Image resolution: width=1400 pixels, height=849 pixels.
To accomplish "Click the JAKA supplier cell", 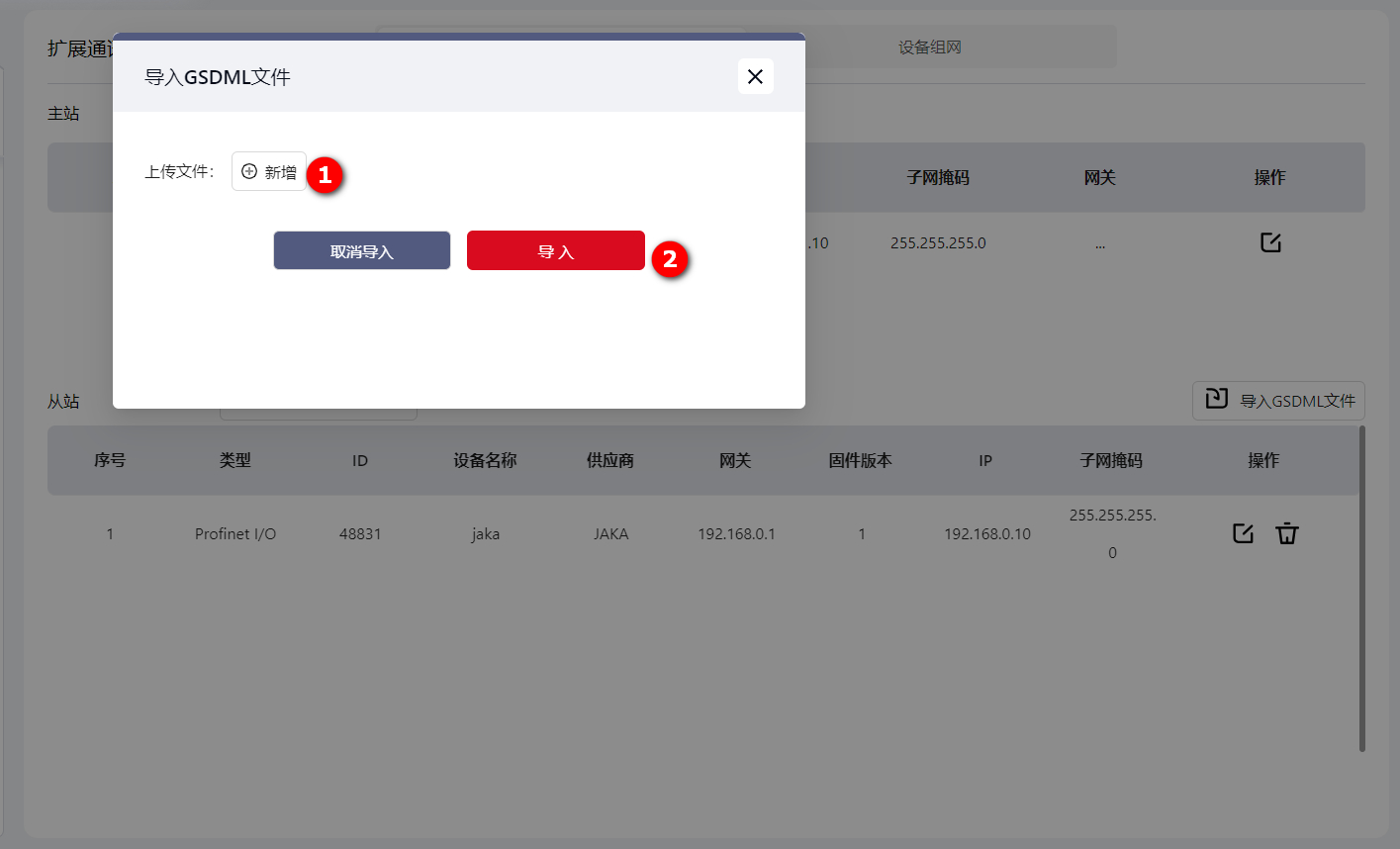I will (610, 534).
